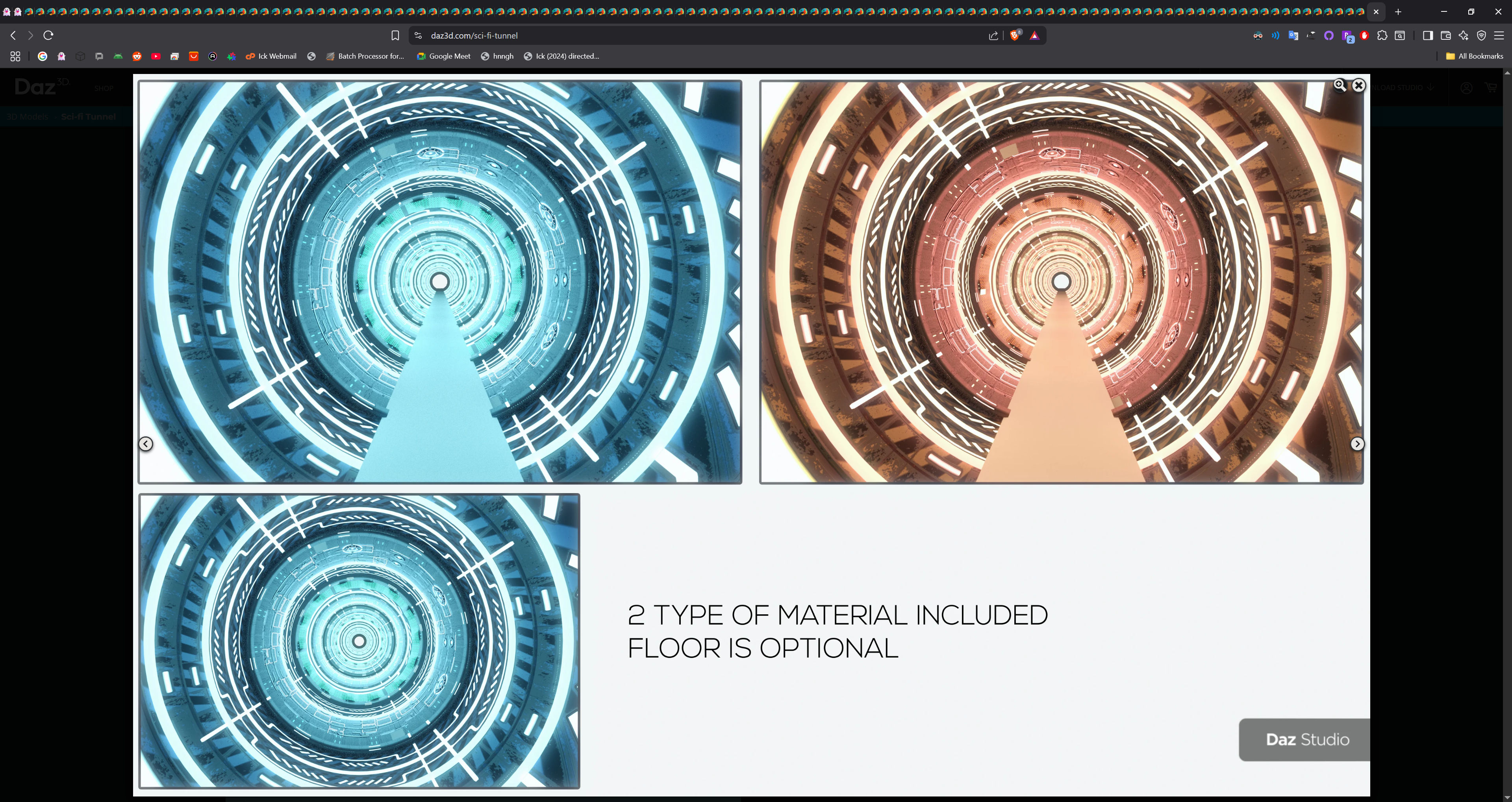Click the SHOP menu item in the header
Viewport: 1512px width, 802px height.
pos(104,89)
